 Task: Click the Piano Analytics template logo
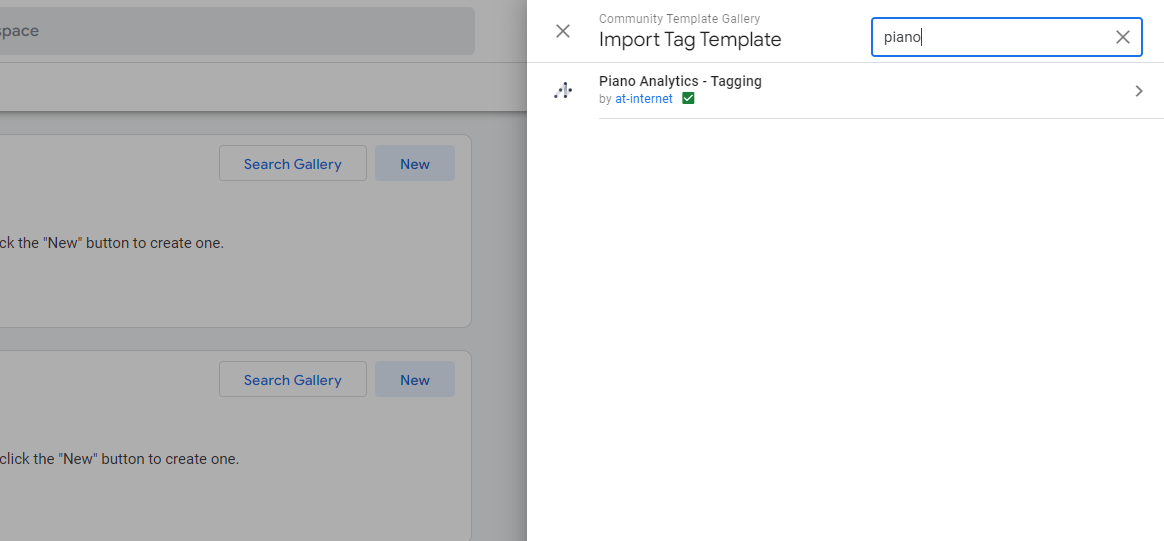[x=563, y=91]
